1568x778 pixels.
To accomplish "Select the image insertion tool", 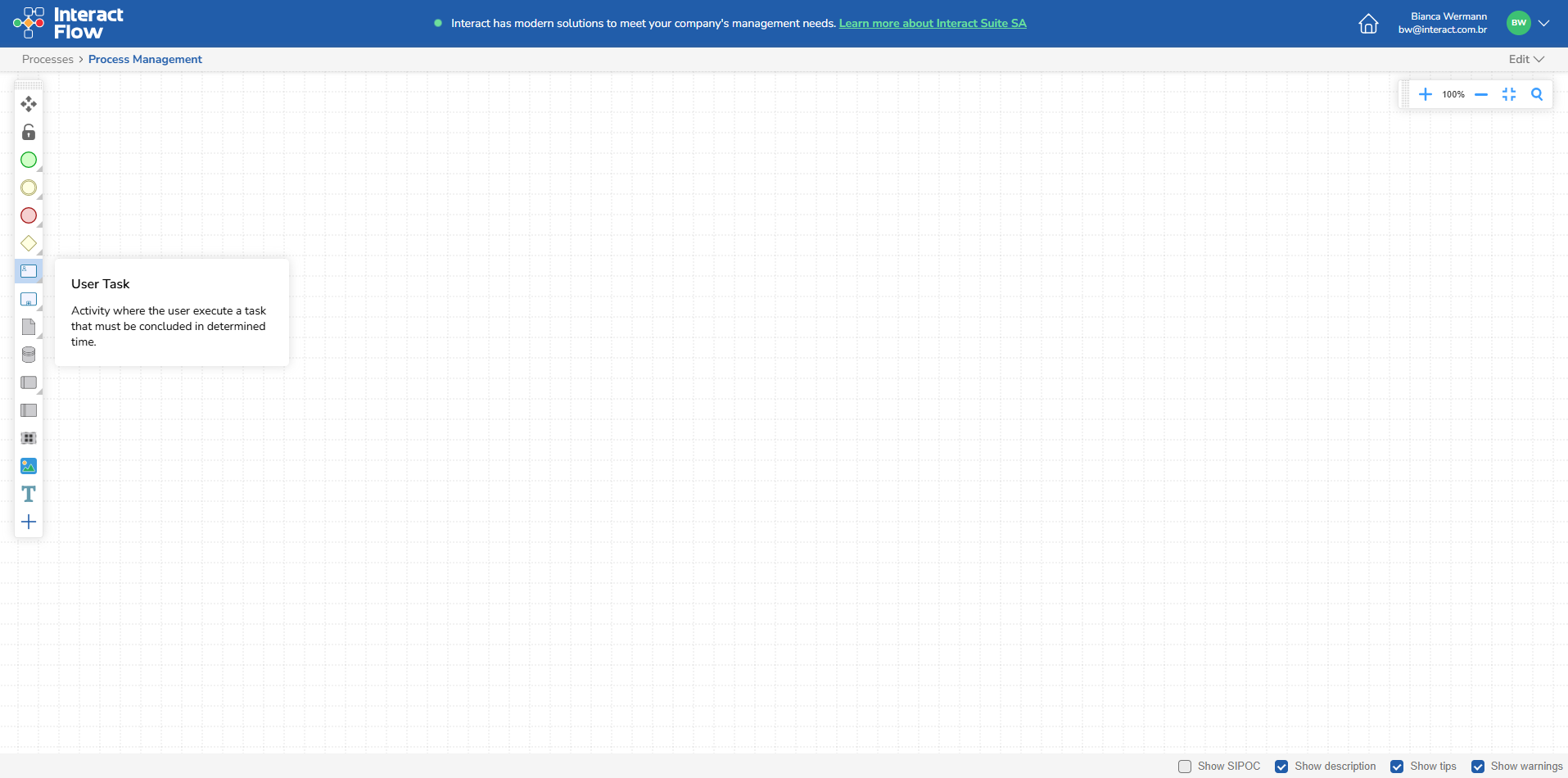I will [x=29, y=466].
